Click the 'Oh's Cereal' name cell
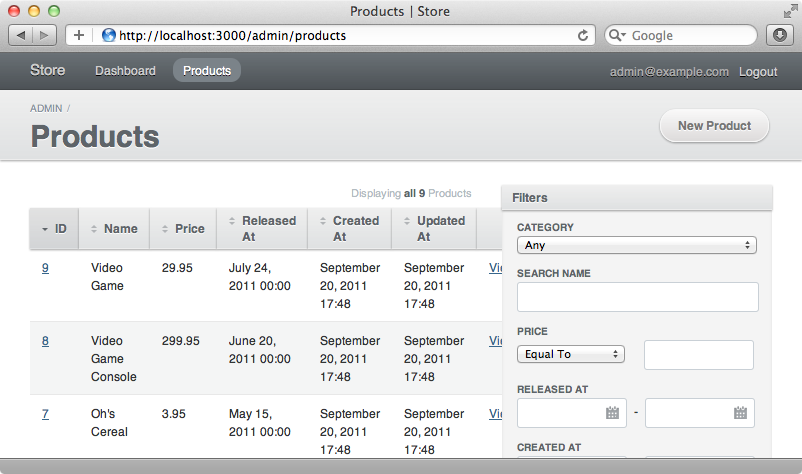Image resolution: width=802 pixels, height=474 pixels. [109, 423]
